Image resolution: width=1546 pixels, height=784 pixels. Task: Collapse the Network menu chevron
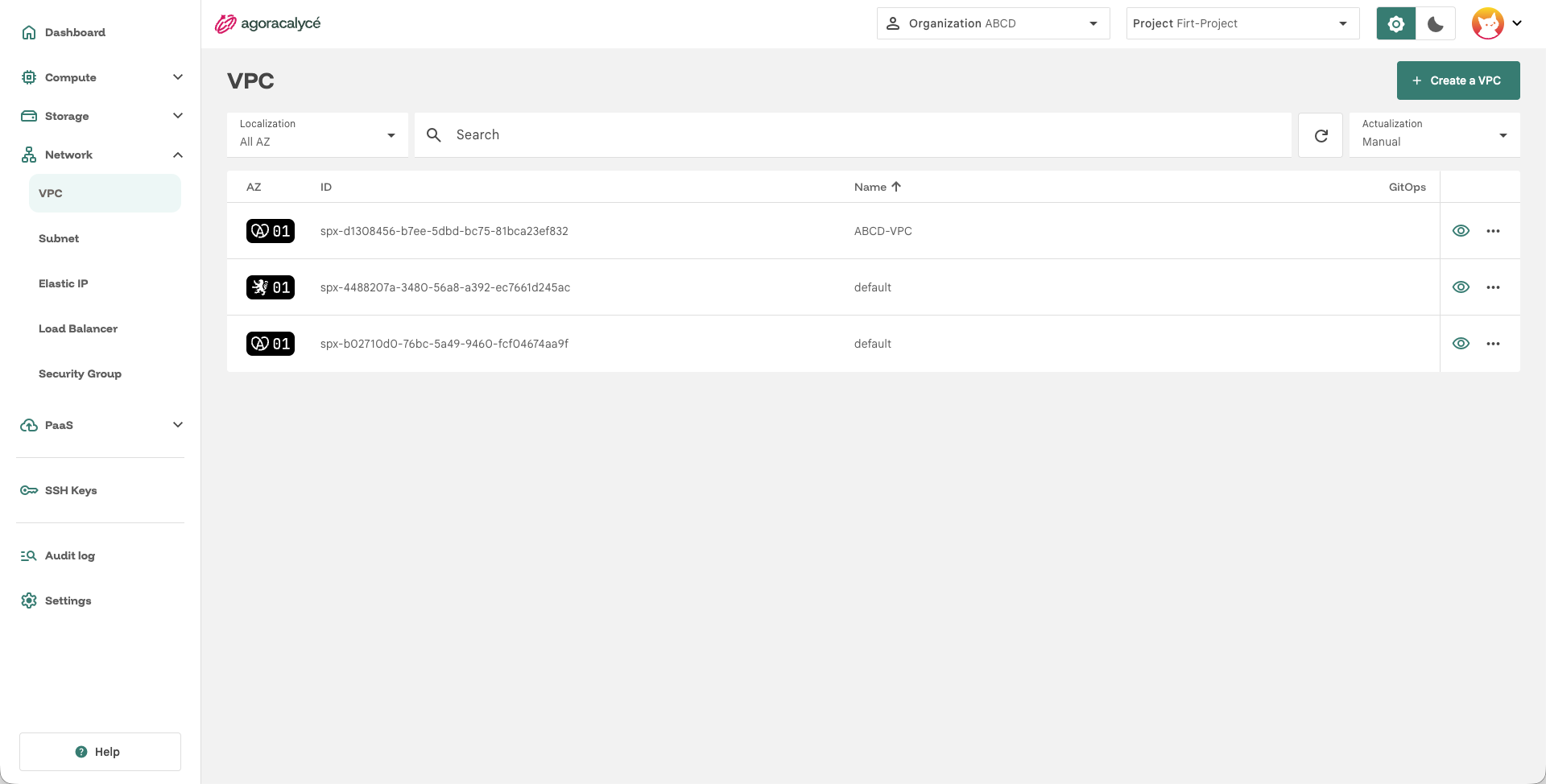coord(178,155)
